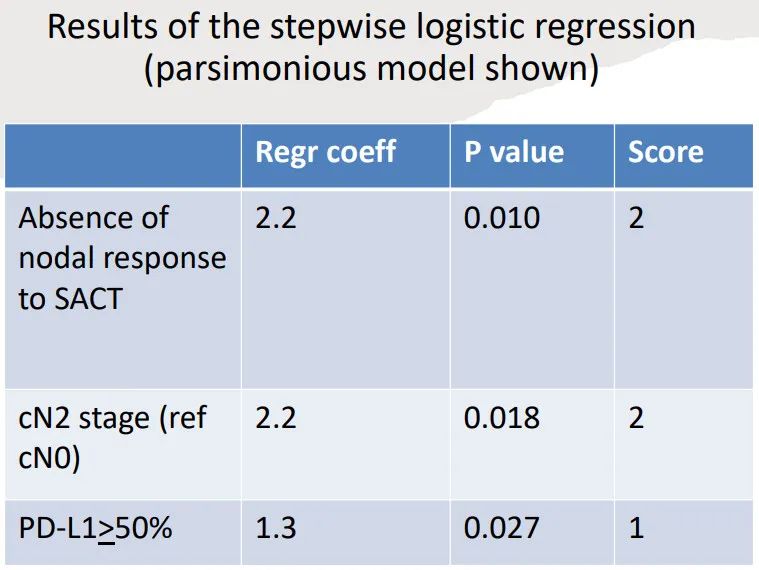Click the P value 0.018

coord(502,418)
